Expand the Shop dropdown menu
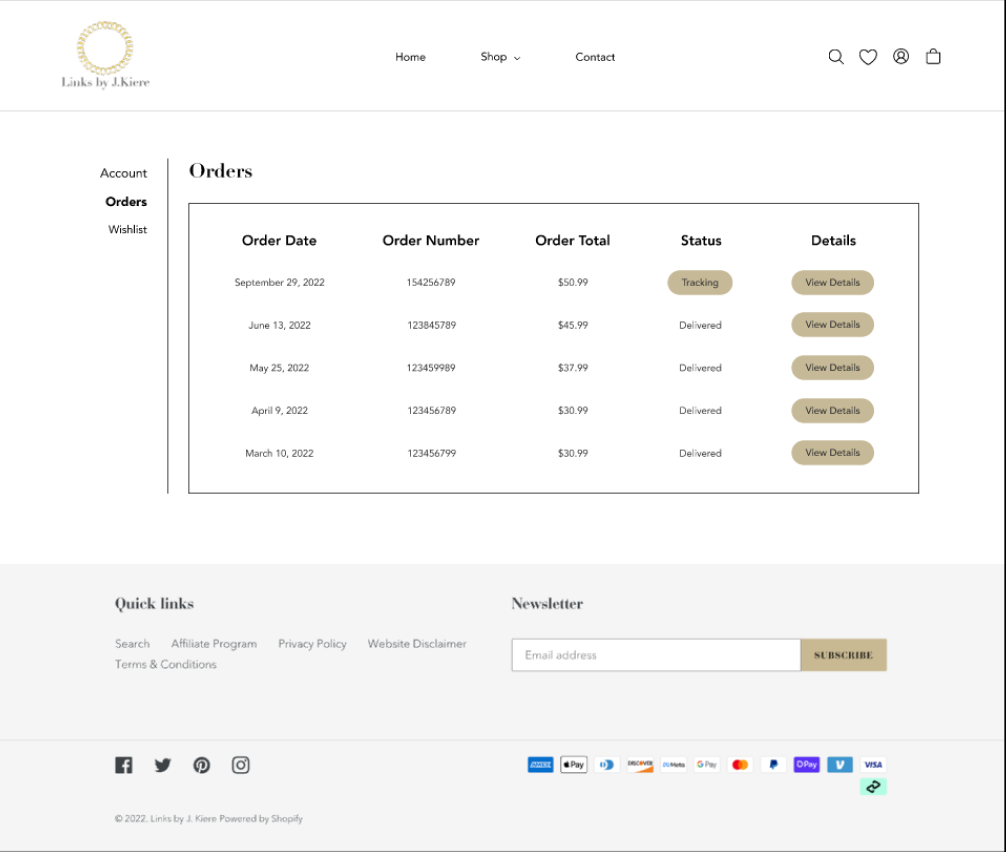The image size is (1006, 852). [500, 57]
